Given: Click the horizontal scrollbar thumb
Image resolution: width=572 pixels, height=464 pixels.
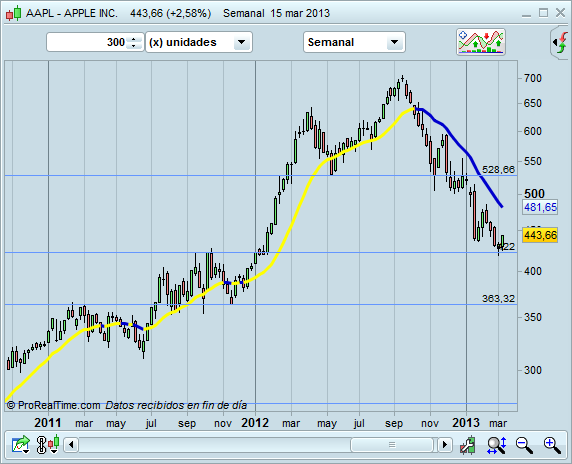Looking at the screenshot, I should [392, 445].
